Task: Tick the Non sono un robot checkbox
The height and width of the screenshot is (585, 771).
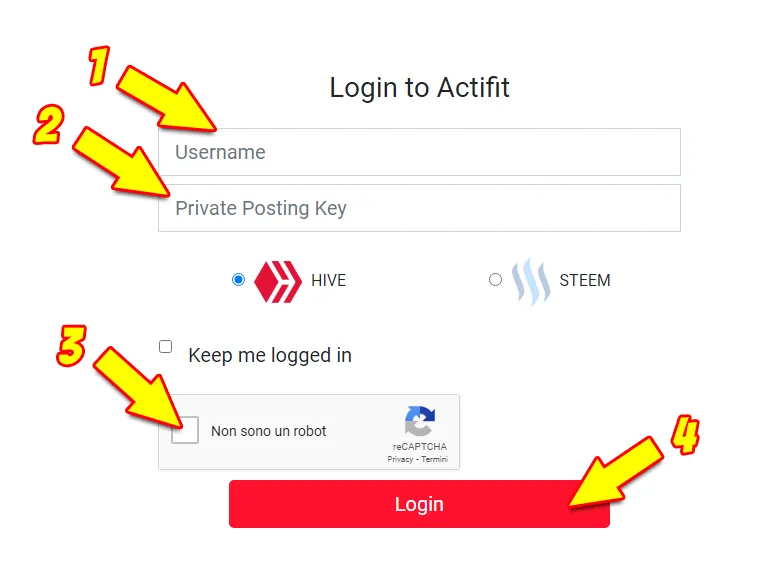Action: 185,430
